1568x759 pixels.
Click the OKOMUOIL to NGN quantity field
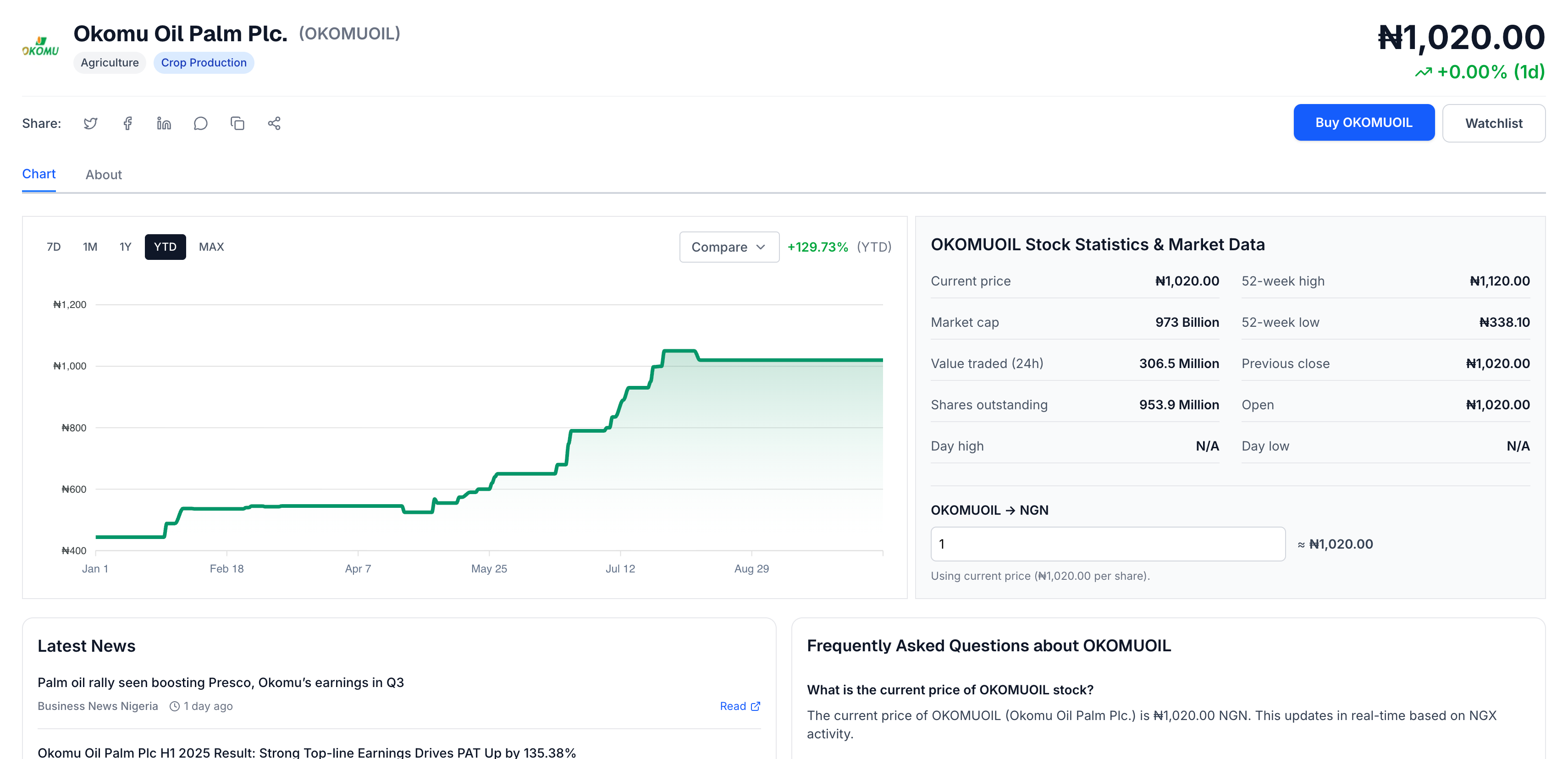(1107, 544)
